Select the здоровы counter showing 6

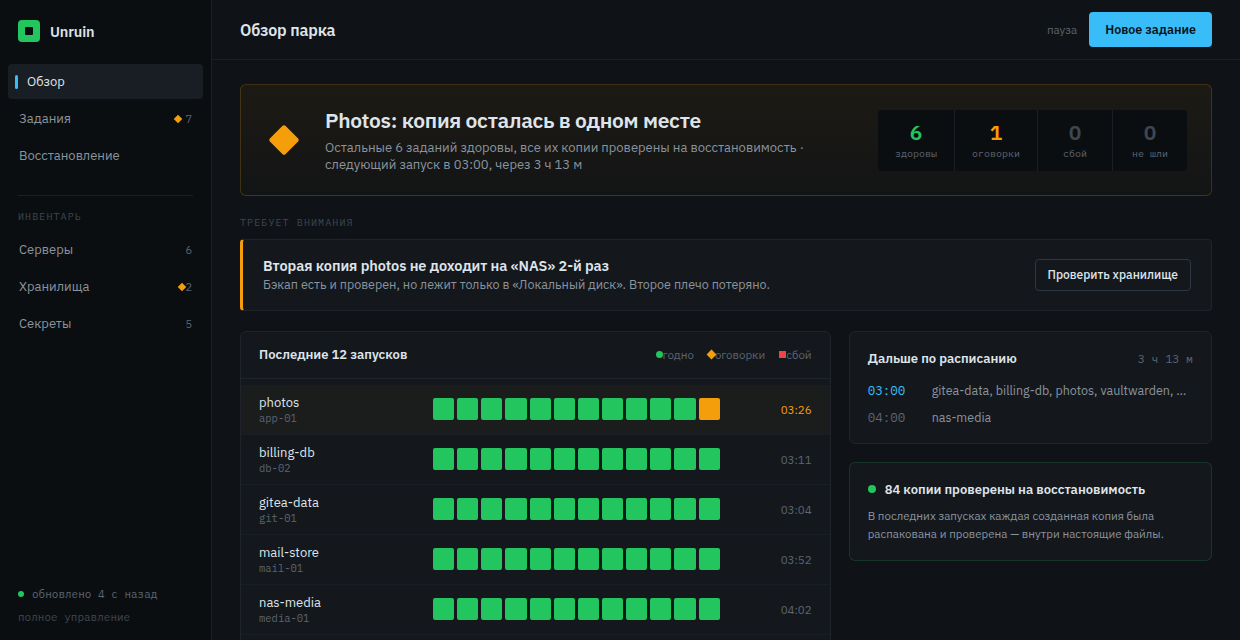tap(916, 140)
